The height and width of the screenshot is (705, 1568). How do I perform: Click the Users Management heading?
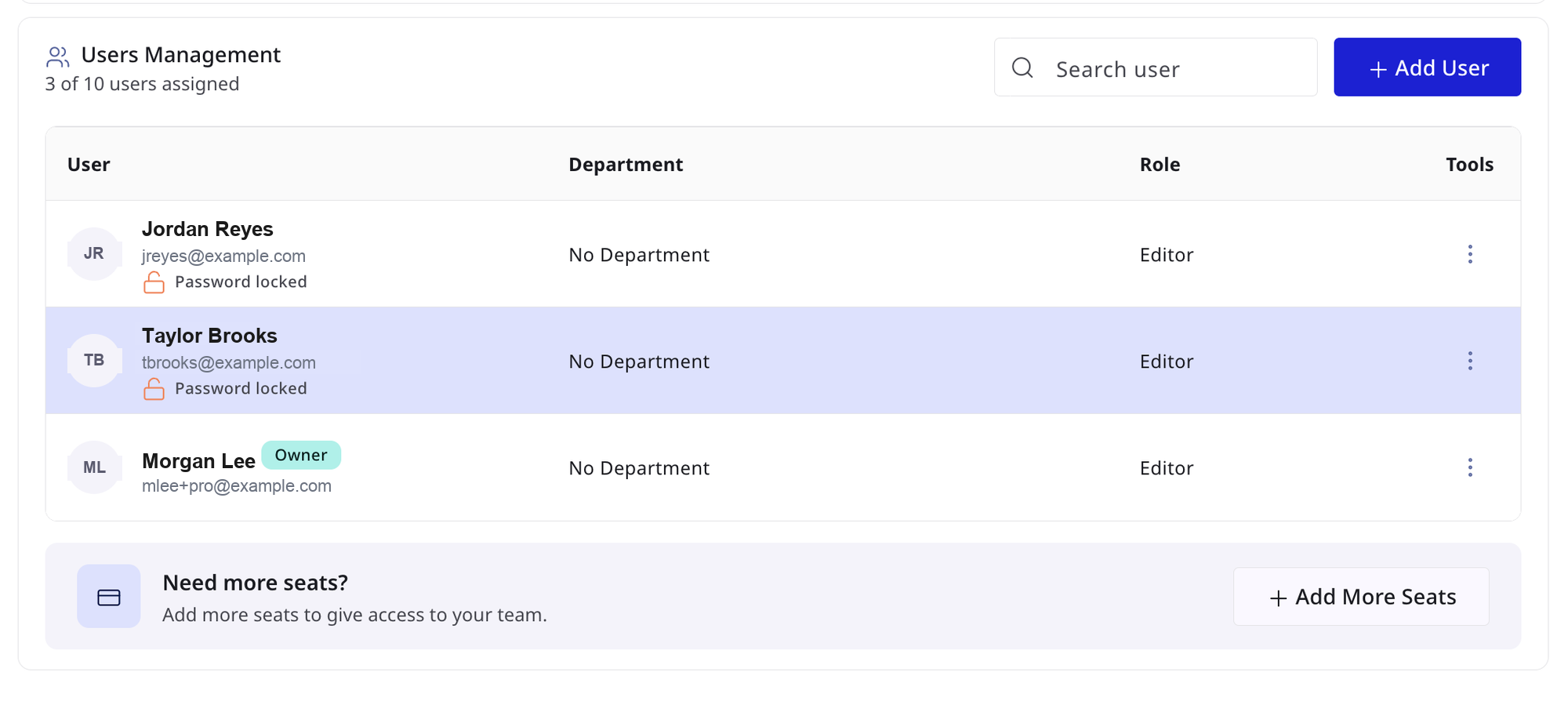click(181, 55)
